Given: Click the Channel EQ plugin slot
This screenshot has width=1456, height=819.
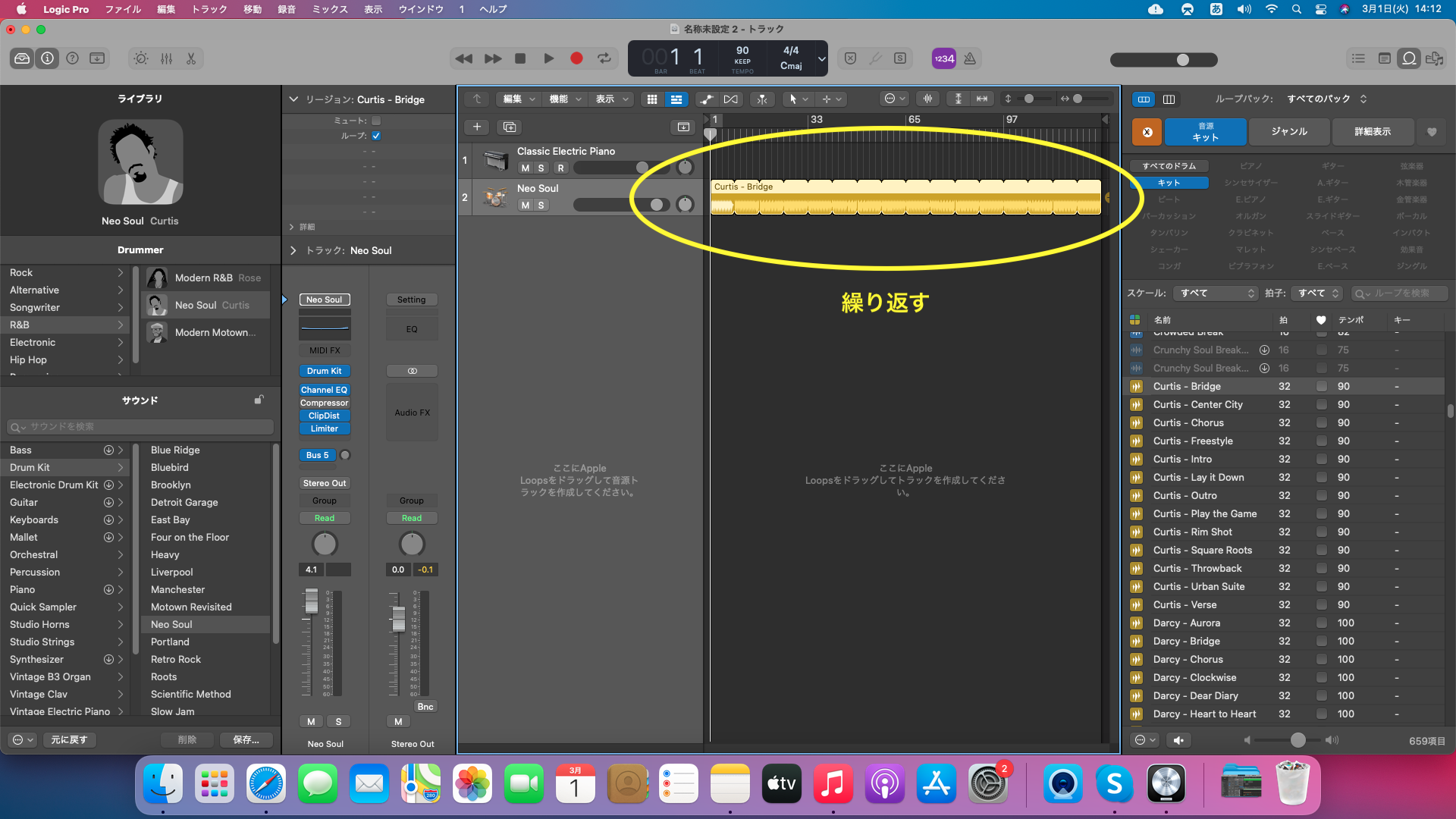Looking at the screenshot, I should [325, 390].
